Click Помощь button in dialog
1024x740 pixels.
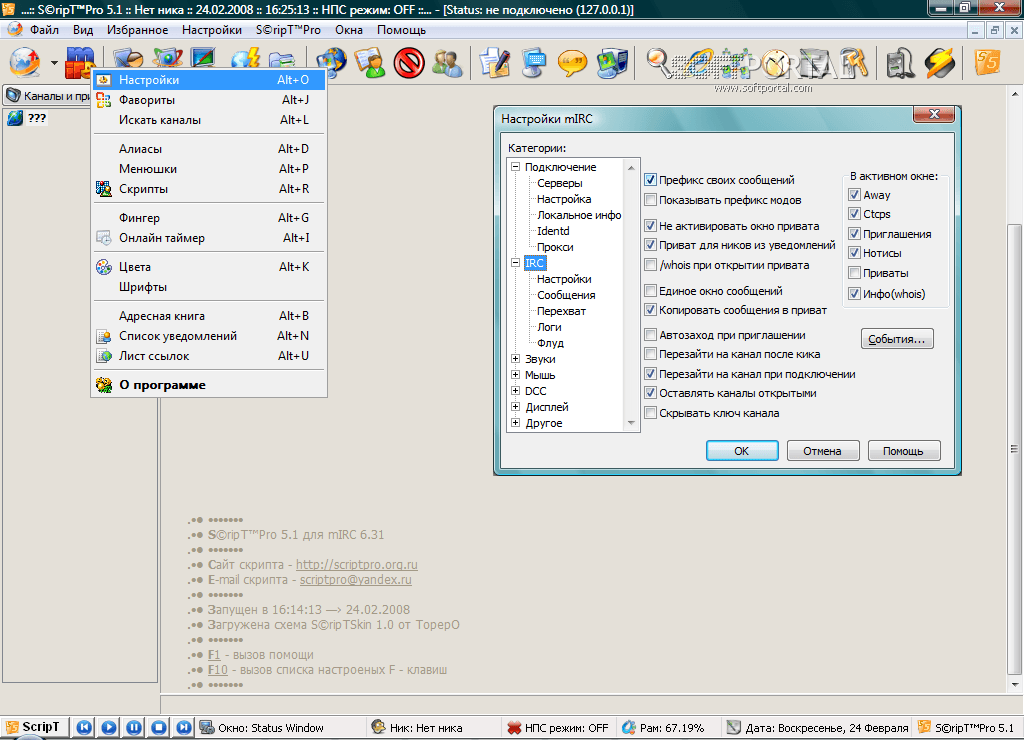904,451
